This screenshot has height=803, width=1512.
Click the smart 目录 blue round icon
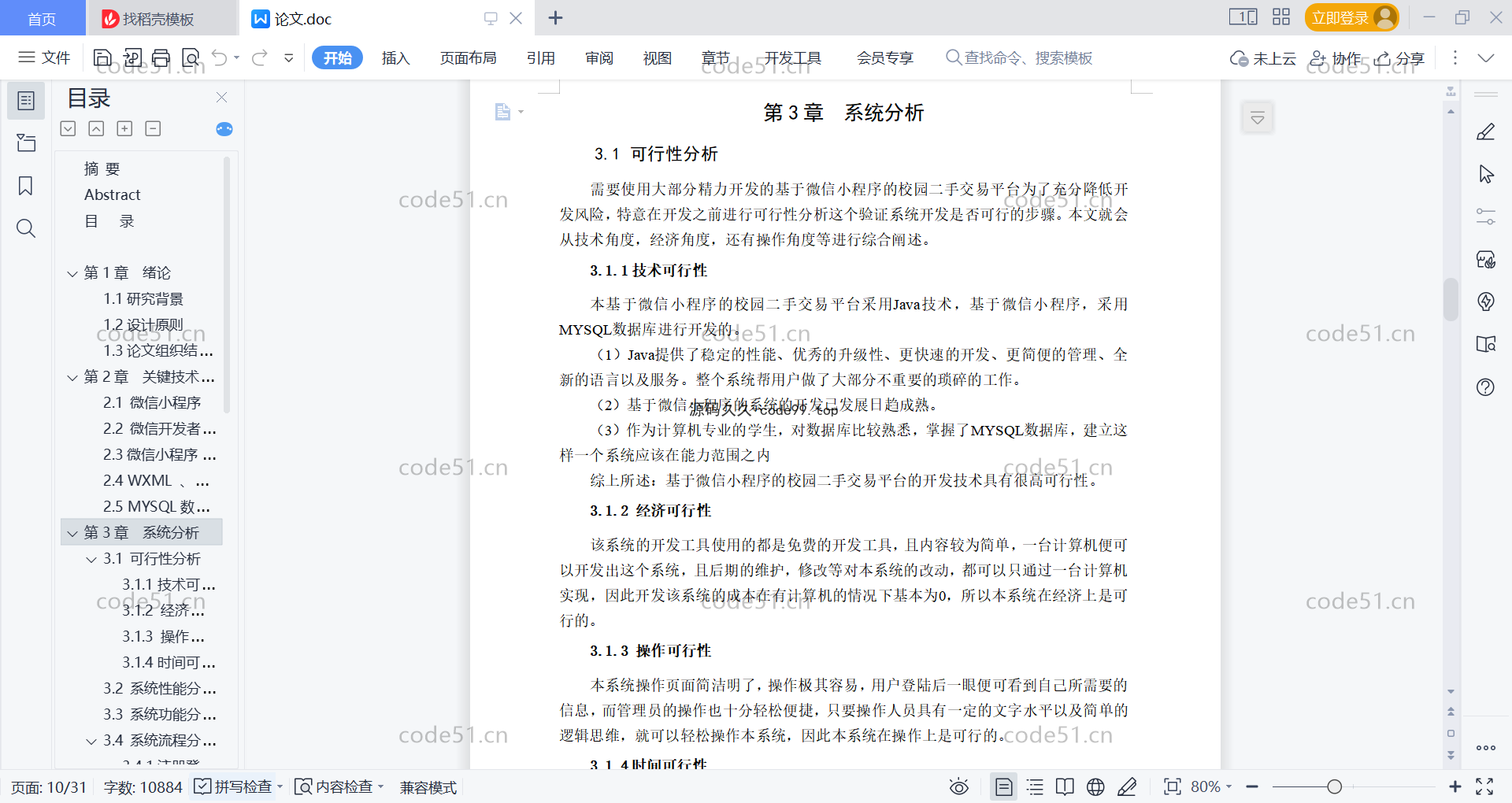(224, 128)
